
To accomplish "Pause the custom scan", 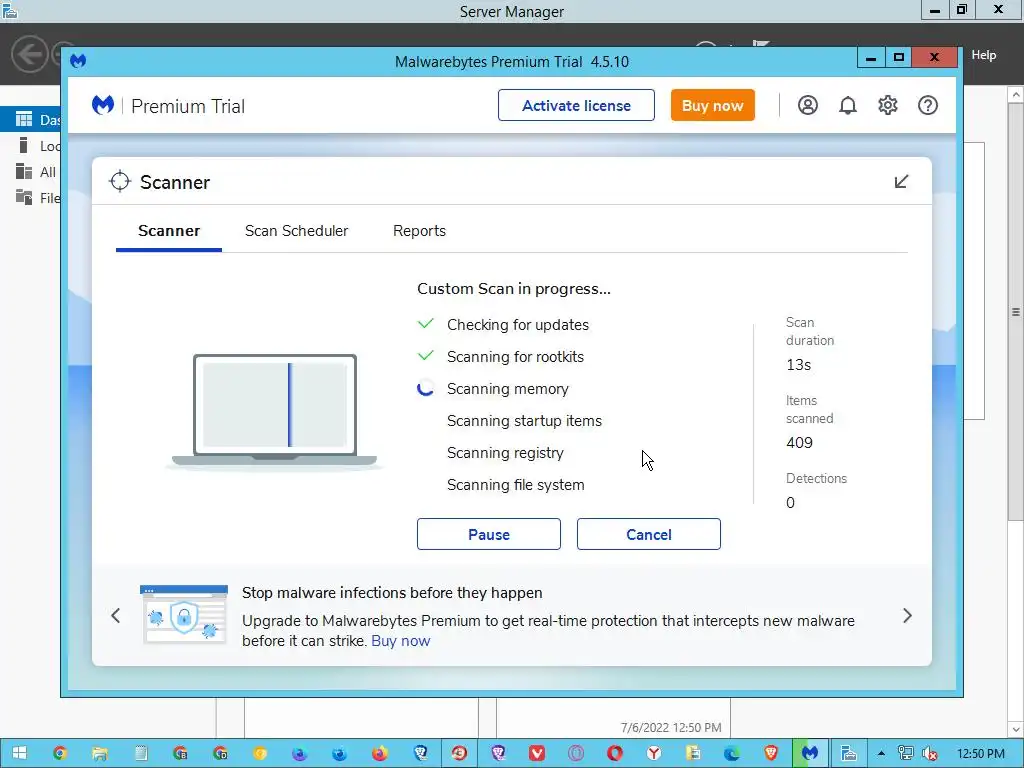I will coord(488,534).
